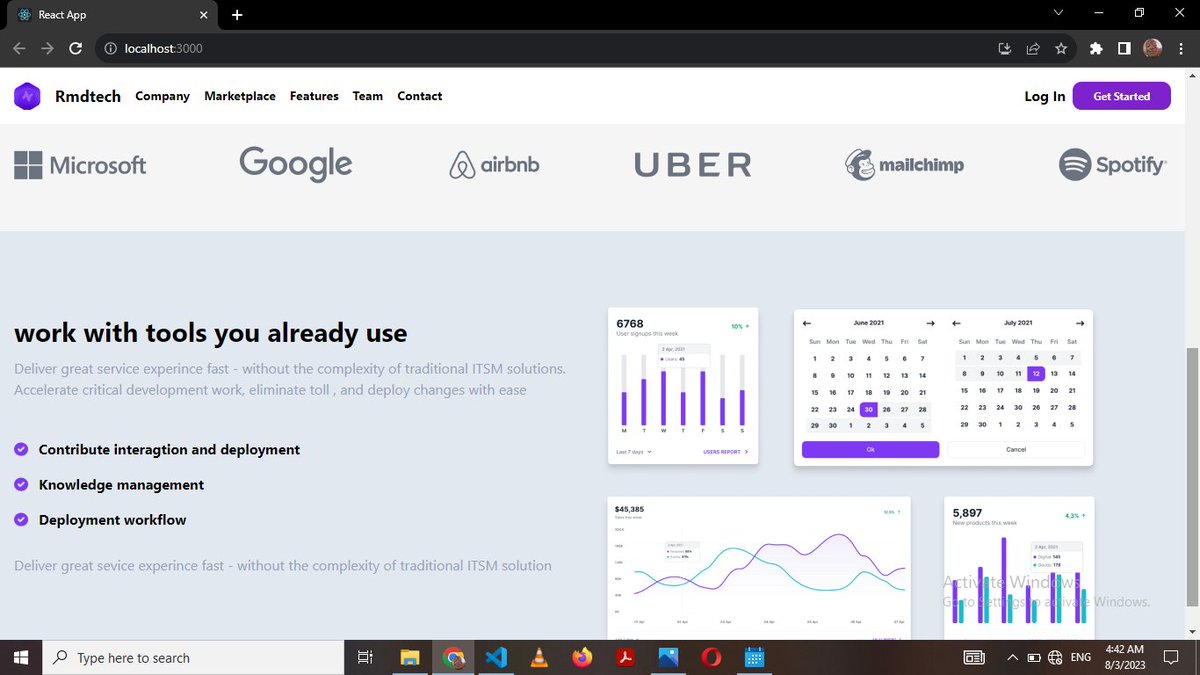Click next arrow right of June 2021
Image resolution: width=1200 pixels, height=675 pixels.
[x=930, y=323]
